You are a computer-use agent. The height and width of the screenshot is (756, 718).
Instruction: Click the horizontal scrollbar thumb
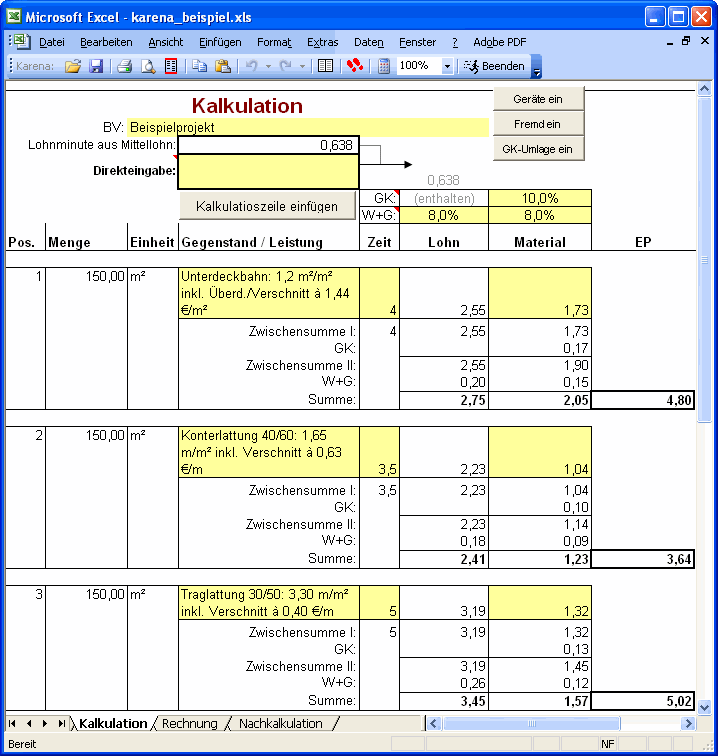(x=531, y=723)
